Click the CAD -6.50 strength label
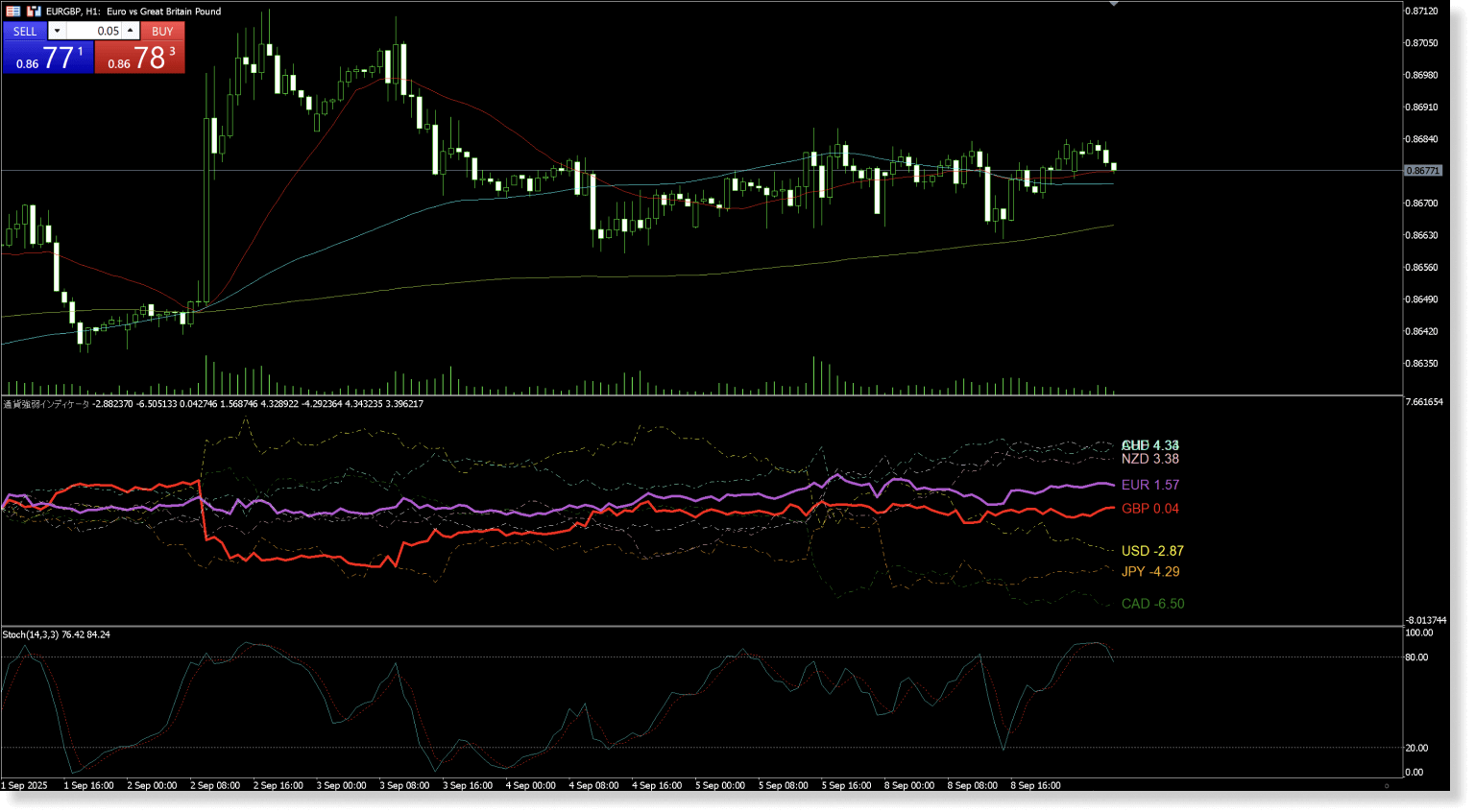The image size is (1475, 812). pyautogui.click(x=1153, y=603)
